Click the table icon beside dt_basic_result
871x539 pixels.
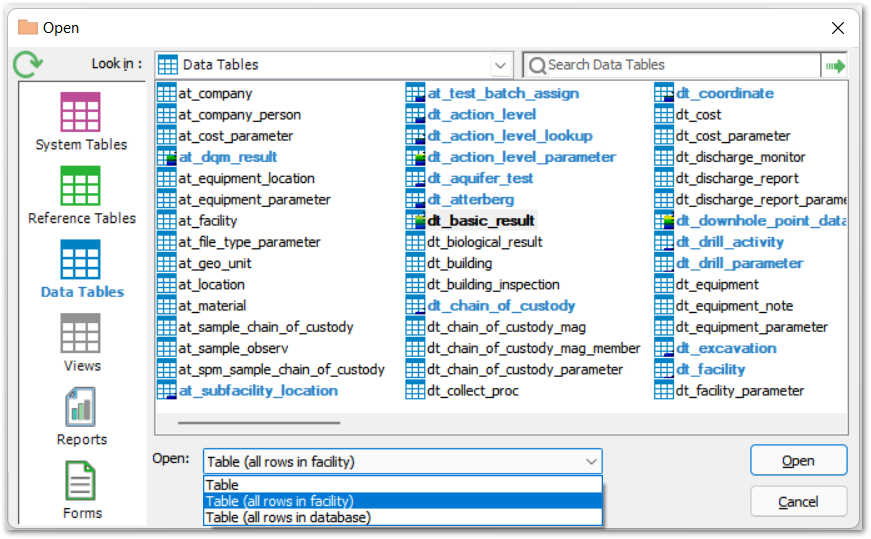[415, 221]
